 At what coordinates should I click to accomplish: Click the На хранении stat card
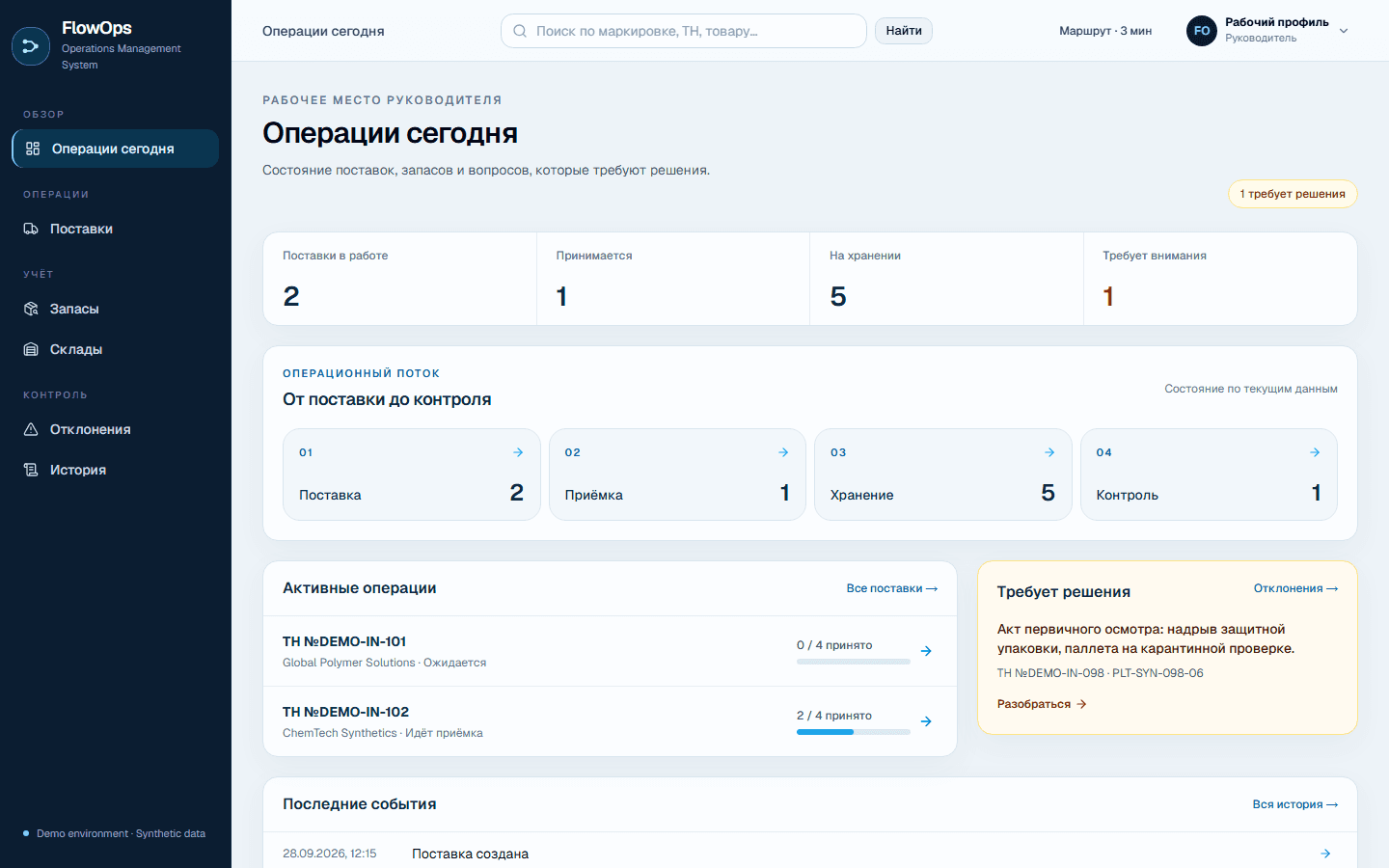(946, 279)
